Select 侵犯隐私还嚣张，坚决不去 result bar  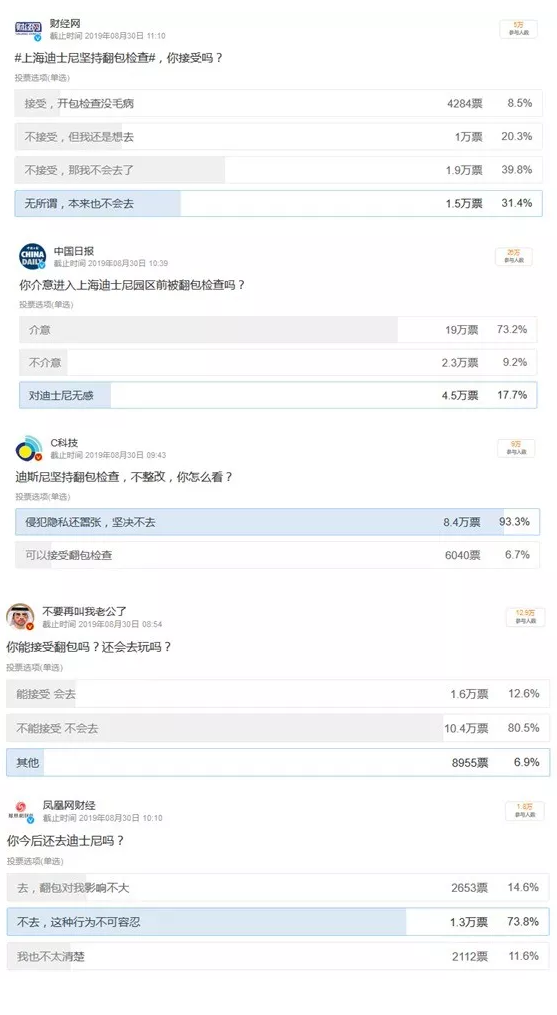click(x=277, y=522)
